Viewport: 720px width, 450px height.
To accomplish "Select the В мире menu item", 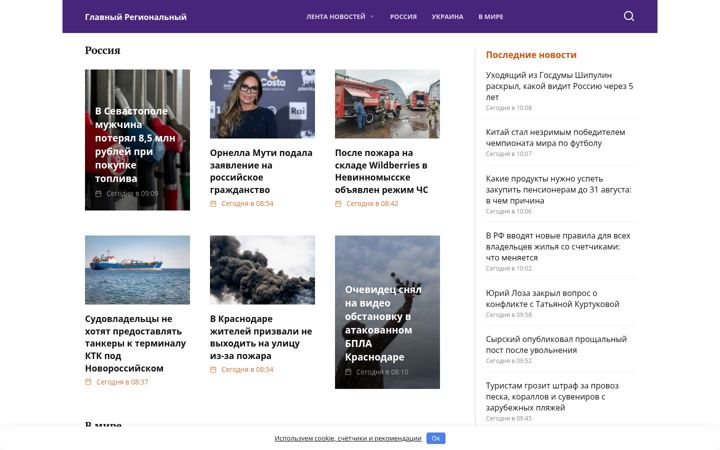I will (490, 17).
